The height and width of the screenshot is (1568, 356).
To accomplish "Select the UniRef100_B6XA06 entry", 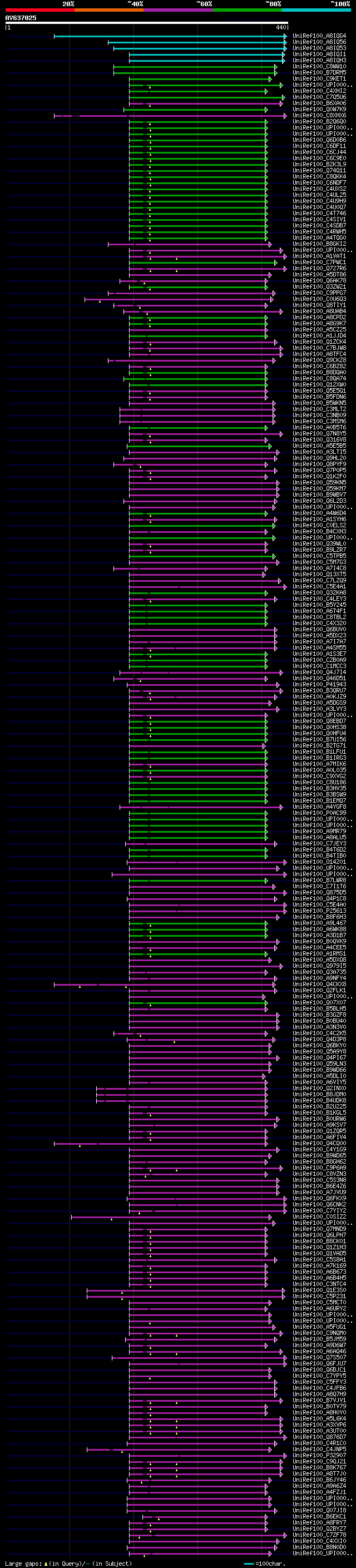I will (x=319, y=103).
